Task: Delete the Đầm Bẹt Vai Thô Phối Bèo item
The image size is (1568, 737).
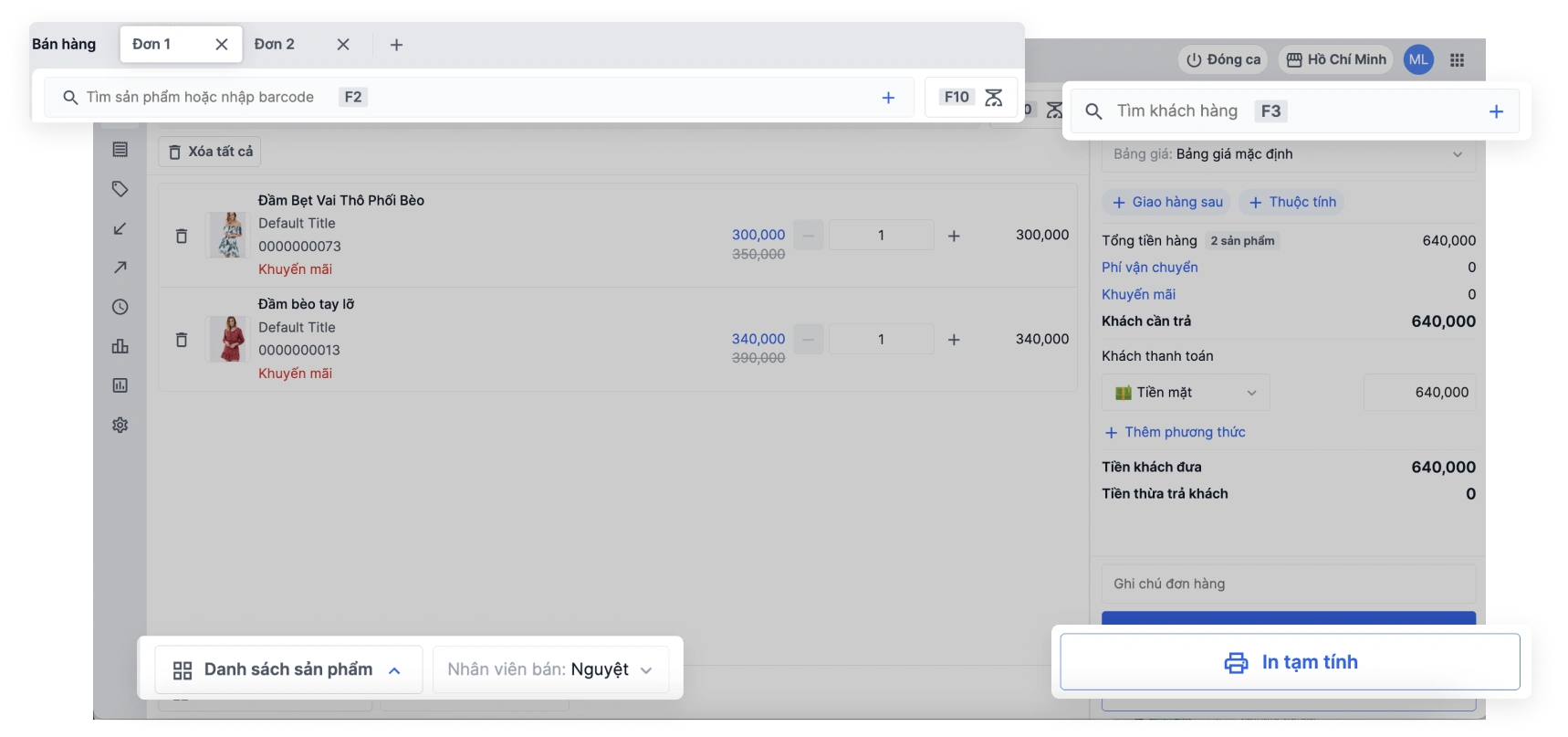Action: (182, 236)
